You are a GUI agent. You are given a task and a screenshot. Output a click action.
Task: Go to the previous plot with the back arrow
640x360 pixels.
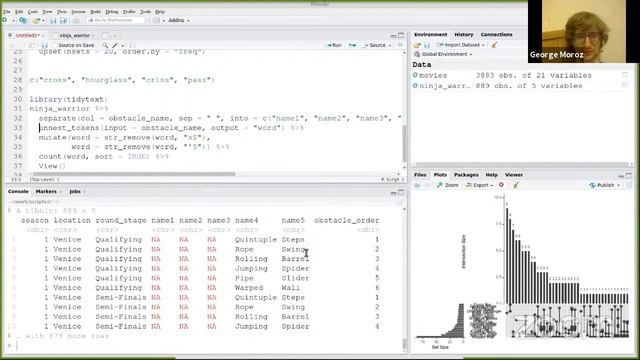(x=417, y=185)
